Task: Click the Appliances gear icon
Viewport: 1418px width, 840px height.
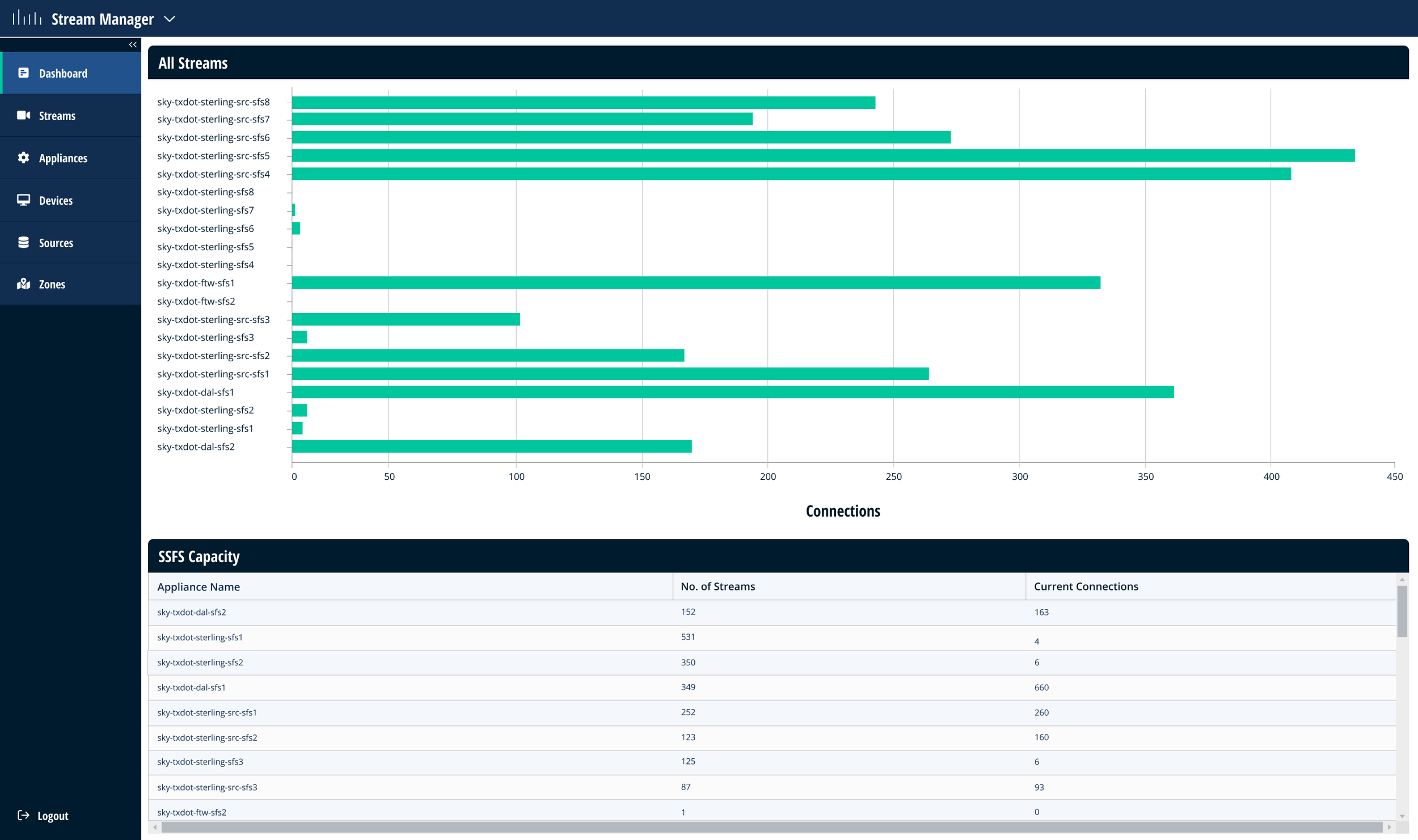Action: click(23, 158)
